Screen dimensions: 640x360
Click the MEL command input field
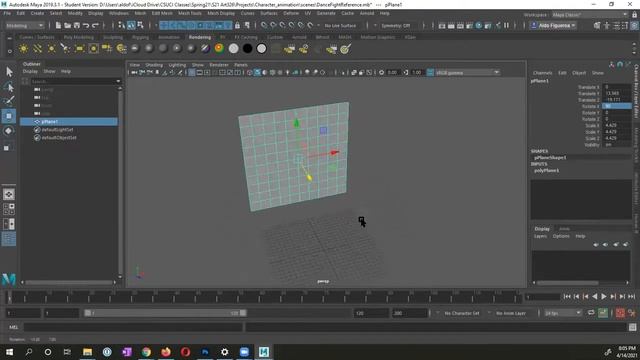(133, 327)
